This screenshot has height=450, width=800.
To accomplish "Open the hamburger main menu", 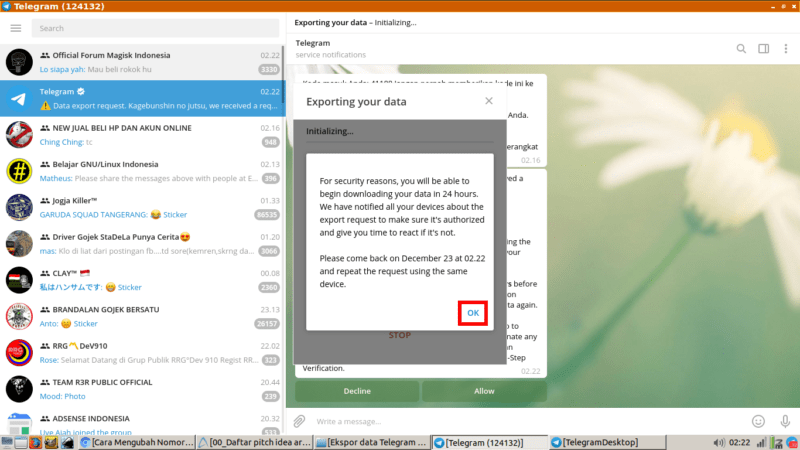I will tap(16, 28).
